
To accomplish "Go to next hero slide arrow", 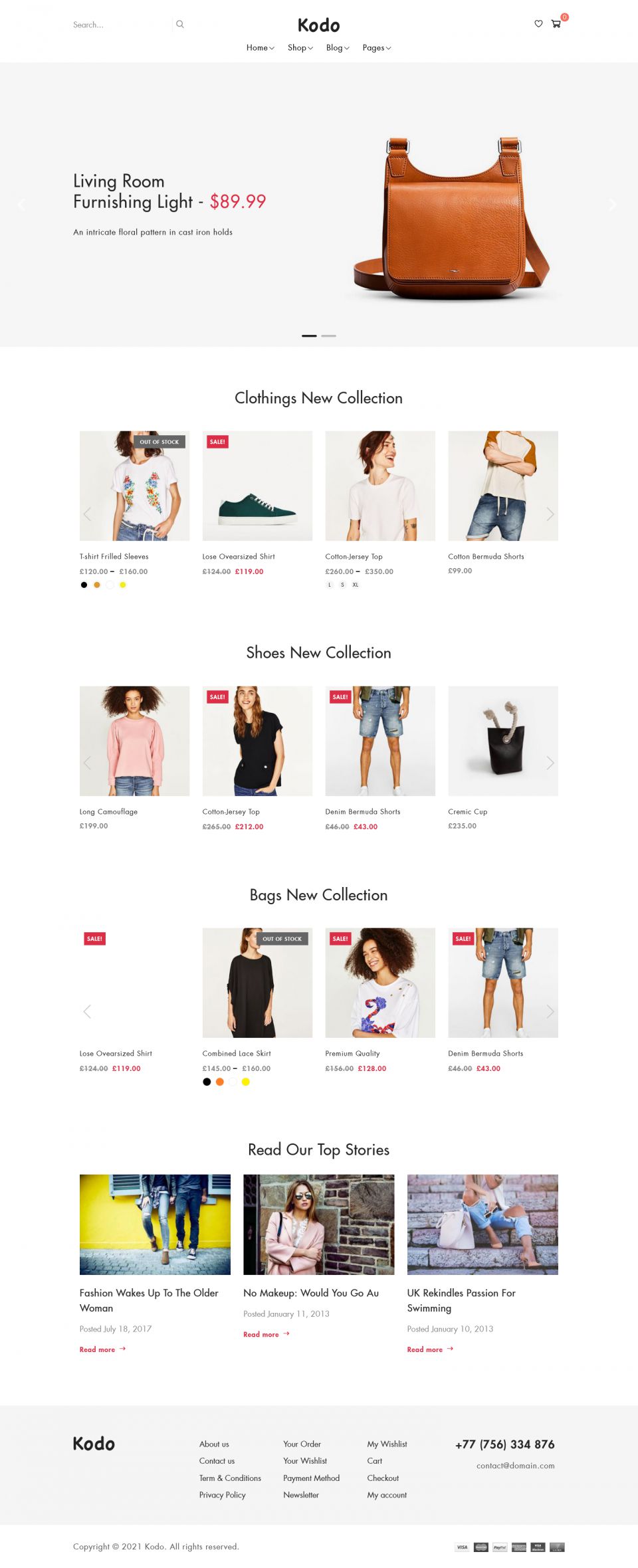I will coord(613,205).
